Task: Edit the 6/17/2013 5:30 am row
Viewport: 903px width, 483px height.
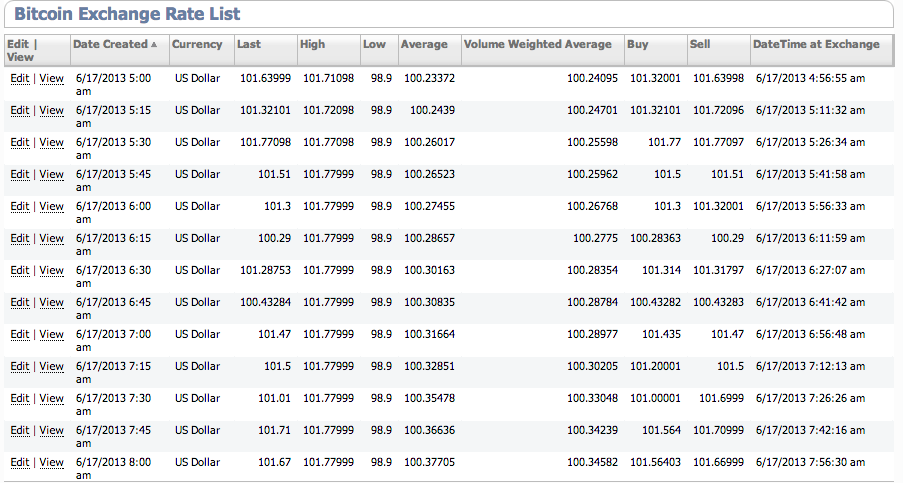Action: pos(20,143)
